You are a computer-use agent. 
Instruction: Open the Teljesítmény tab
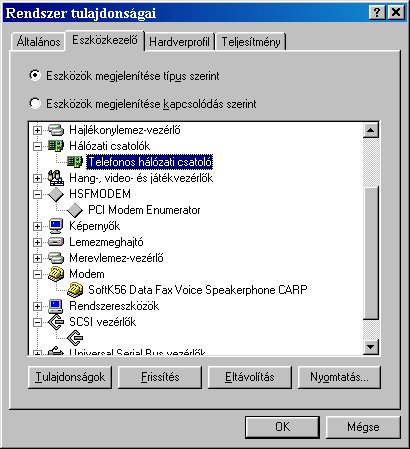(x=251, y=42)
